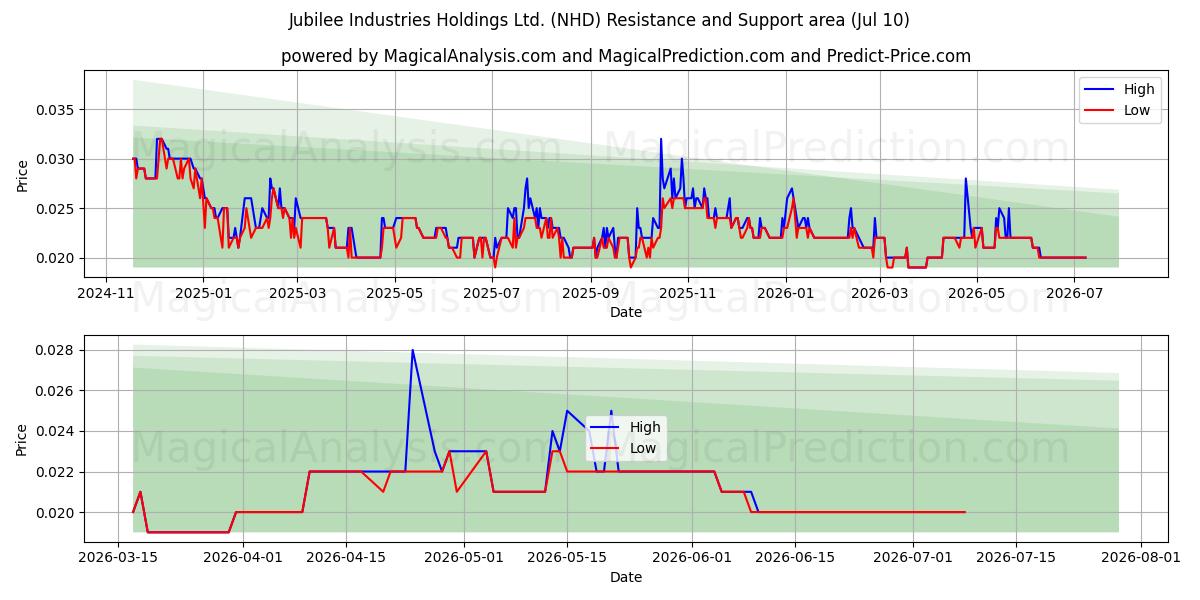Select the 'High' label in the upper chart legend
Image resolution: width=1200 pixels, height=600 pixels.
1139,89
